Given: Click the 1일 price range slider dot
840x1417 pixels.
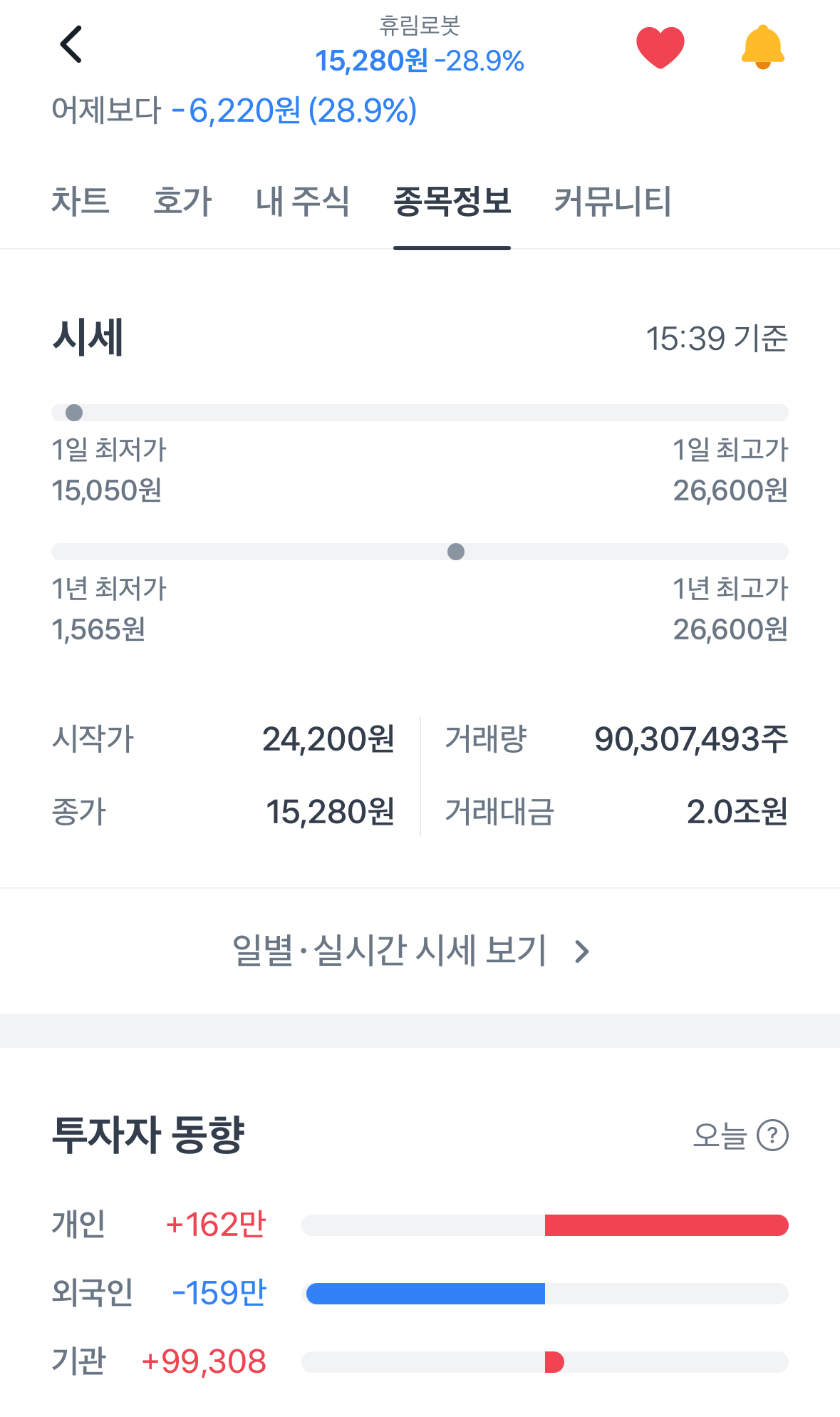Looking at the screenshot, I should (x=74, y=413).
